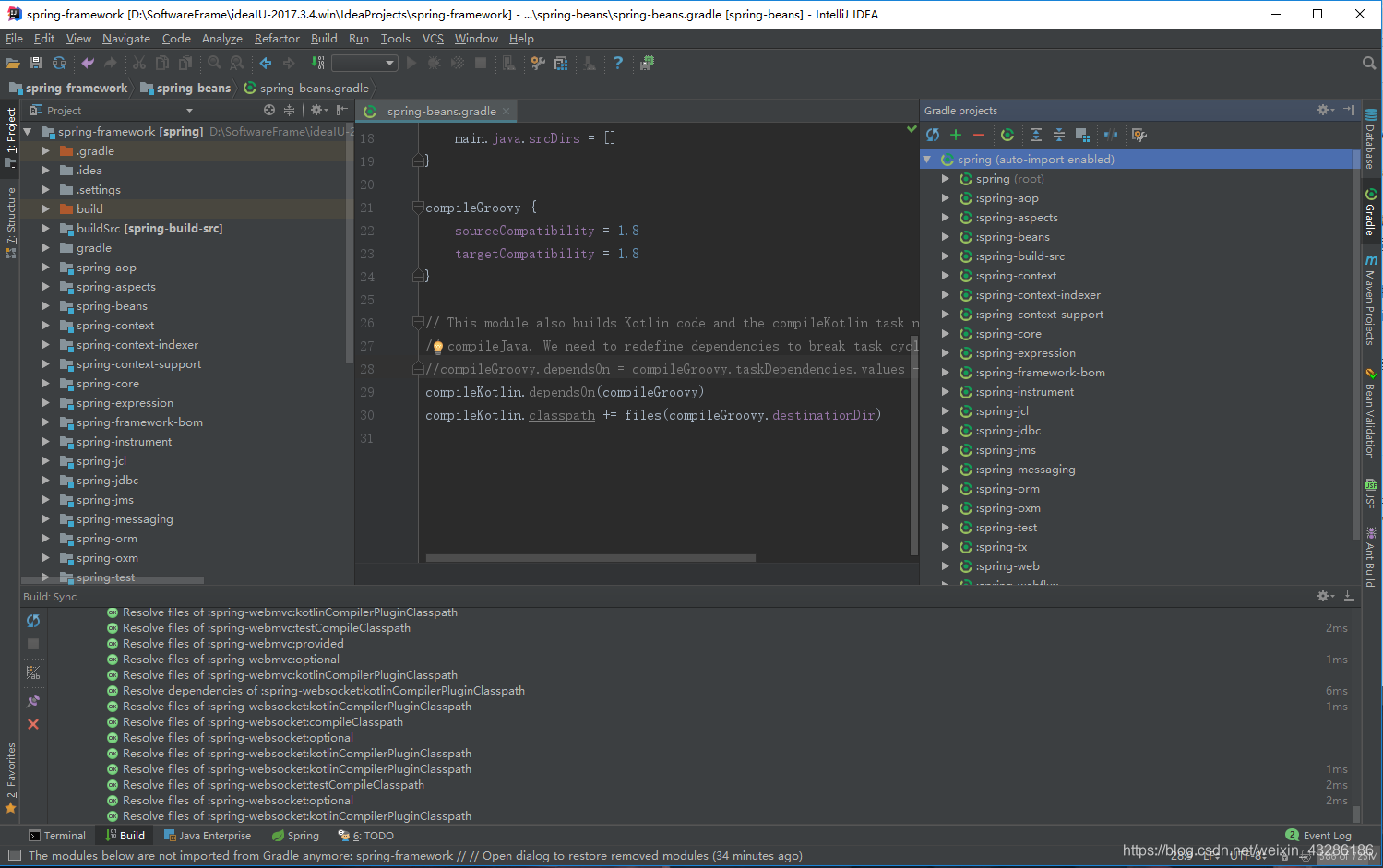
Task: Click red minus to detach Gradle project
Action: (979, 136)
